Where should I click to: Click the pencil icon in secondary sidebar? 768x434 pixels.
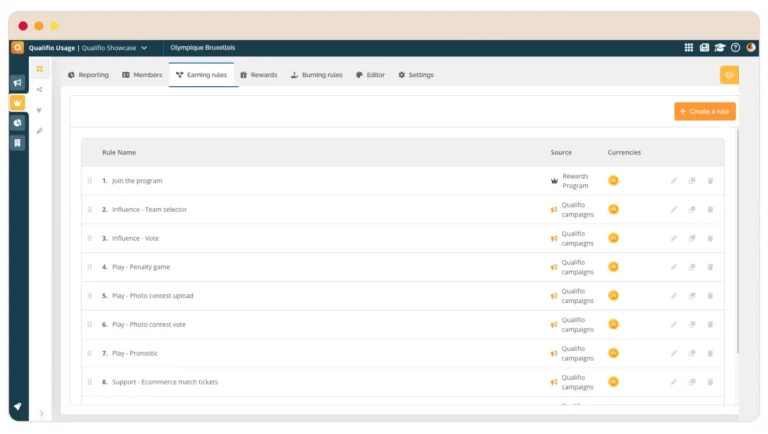coord(40,131)
